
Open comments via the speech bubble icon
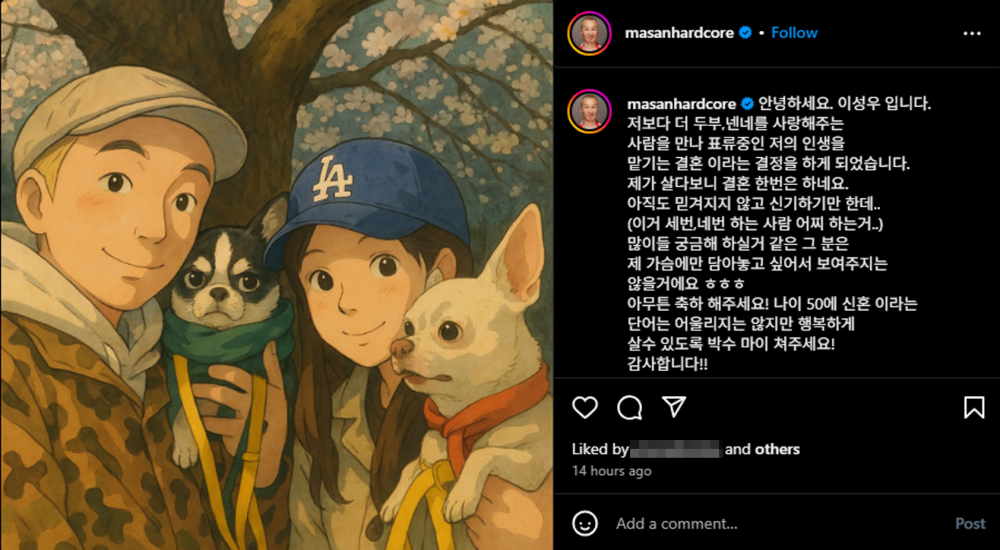(629, 407)
